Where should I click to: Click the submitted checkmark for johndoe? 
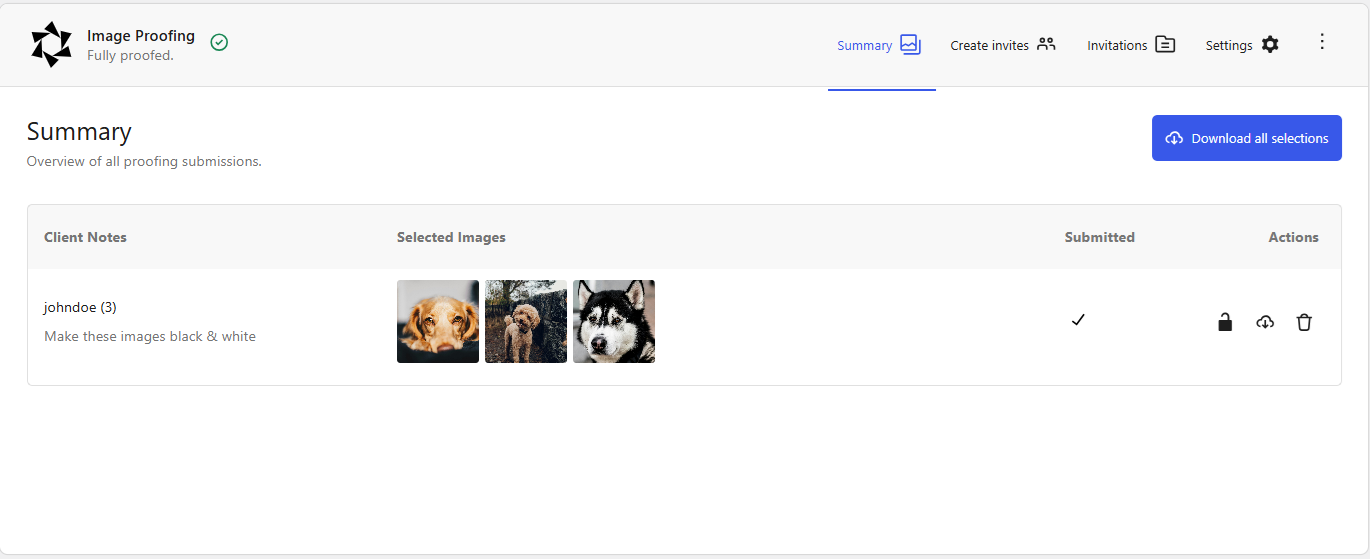tap(1078, 320)
